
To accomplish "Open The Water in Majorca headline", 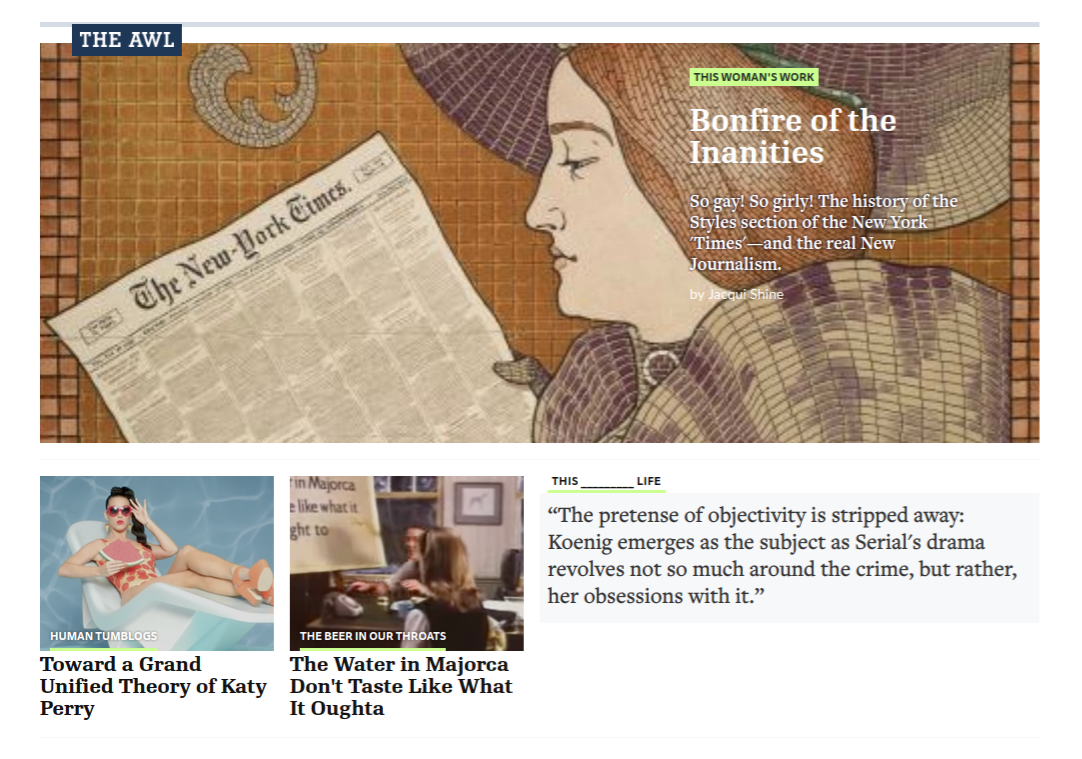I will (x=401, y=686).
